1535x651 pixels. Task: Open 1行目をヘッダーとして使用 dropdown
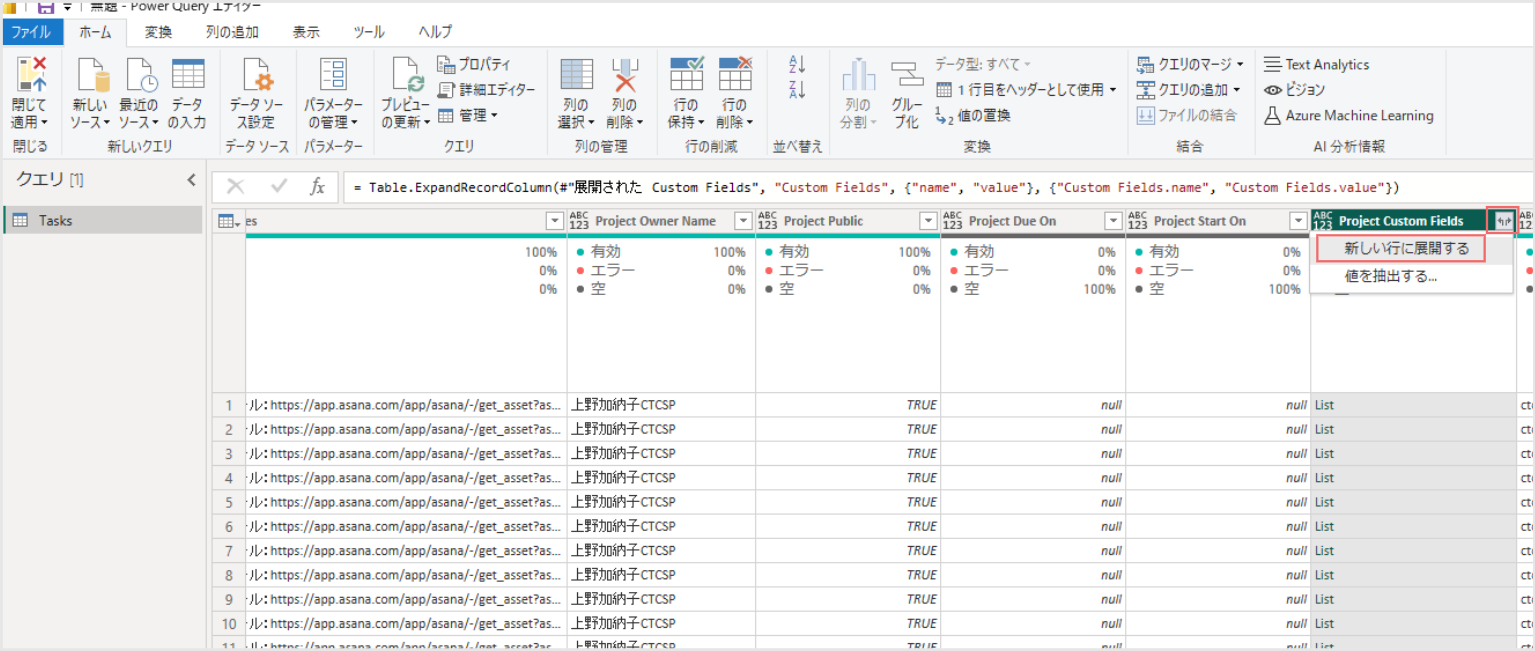[1026, 90]
